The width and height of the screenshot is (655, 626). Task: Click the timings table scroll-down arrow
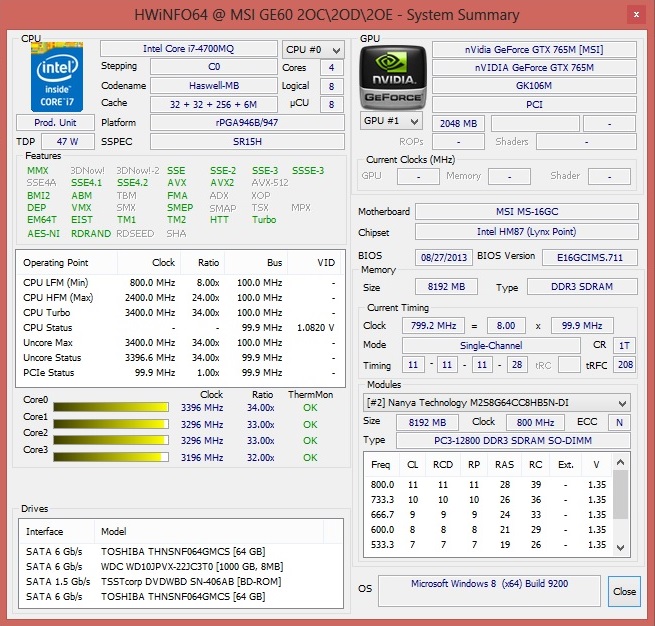click(623, 544)
